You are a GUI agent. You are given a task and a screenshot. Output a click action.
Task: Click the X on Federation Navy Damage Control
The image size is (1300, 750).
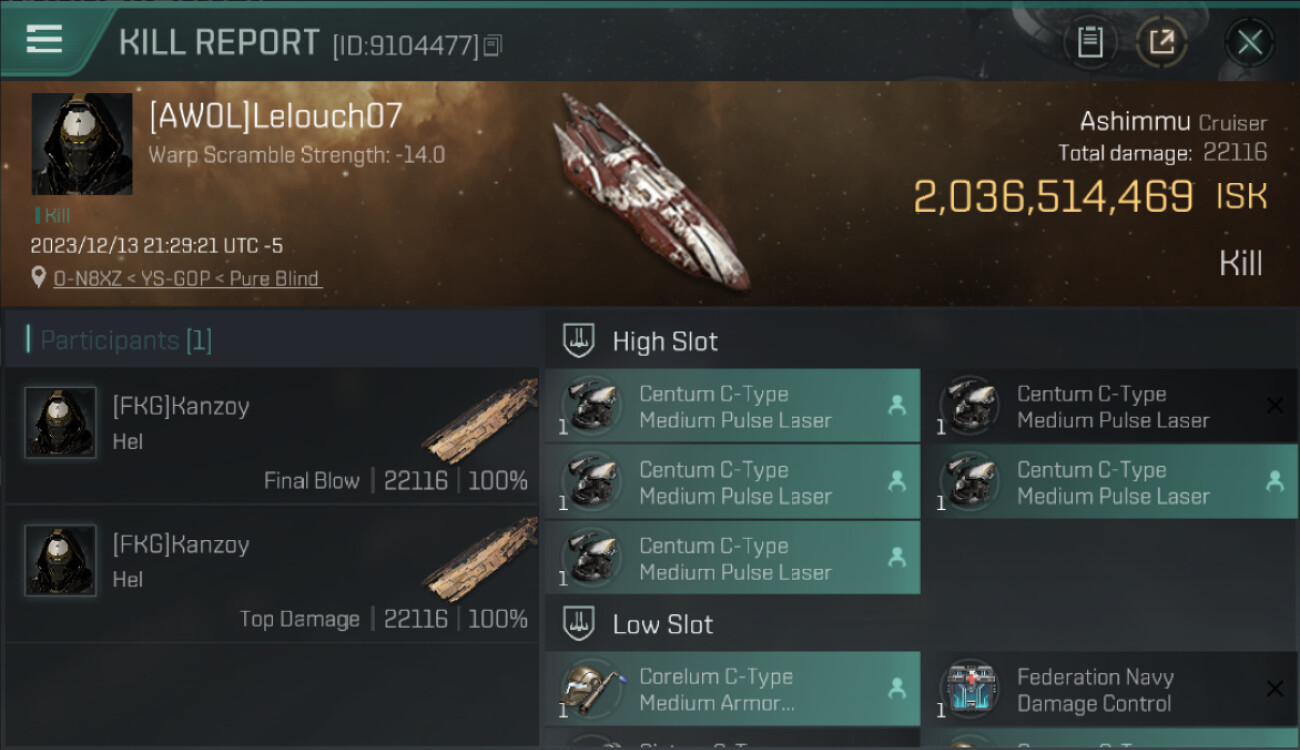click(1274, 688)
